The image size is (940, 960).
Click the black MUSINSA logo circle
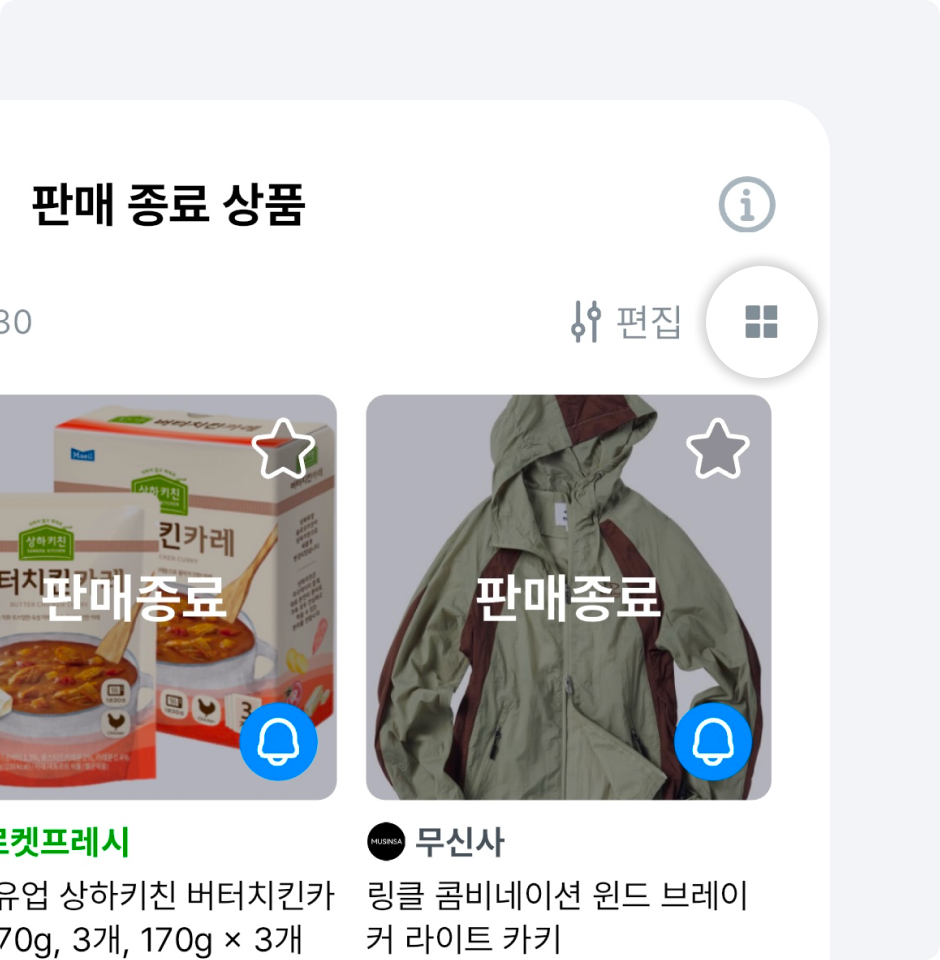(386, 841)
